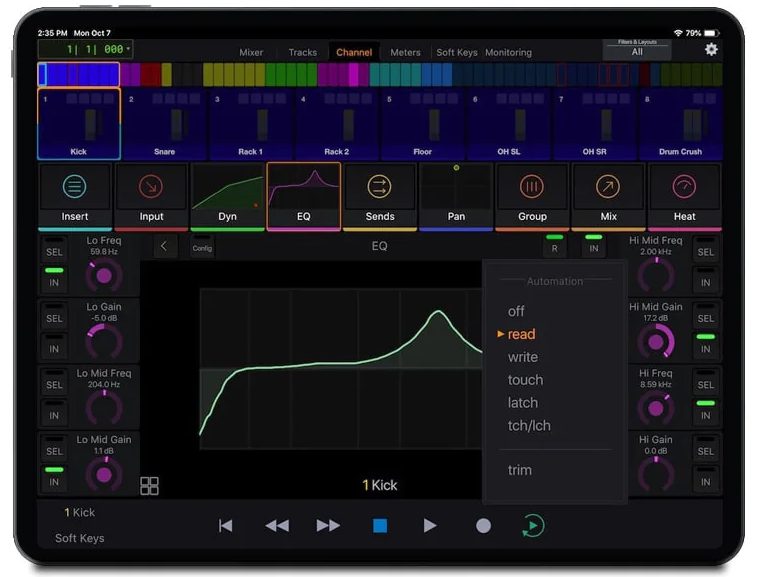This screenshot has height=577, width=757.
Task: Open the Input routing icon
Action: (x=151, y=187)
